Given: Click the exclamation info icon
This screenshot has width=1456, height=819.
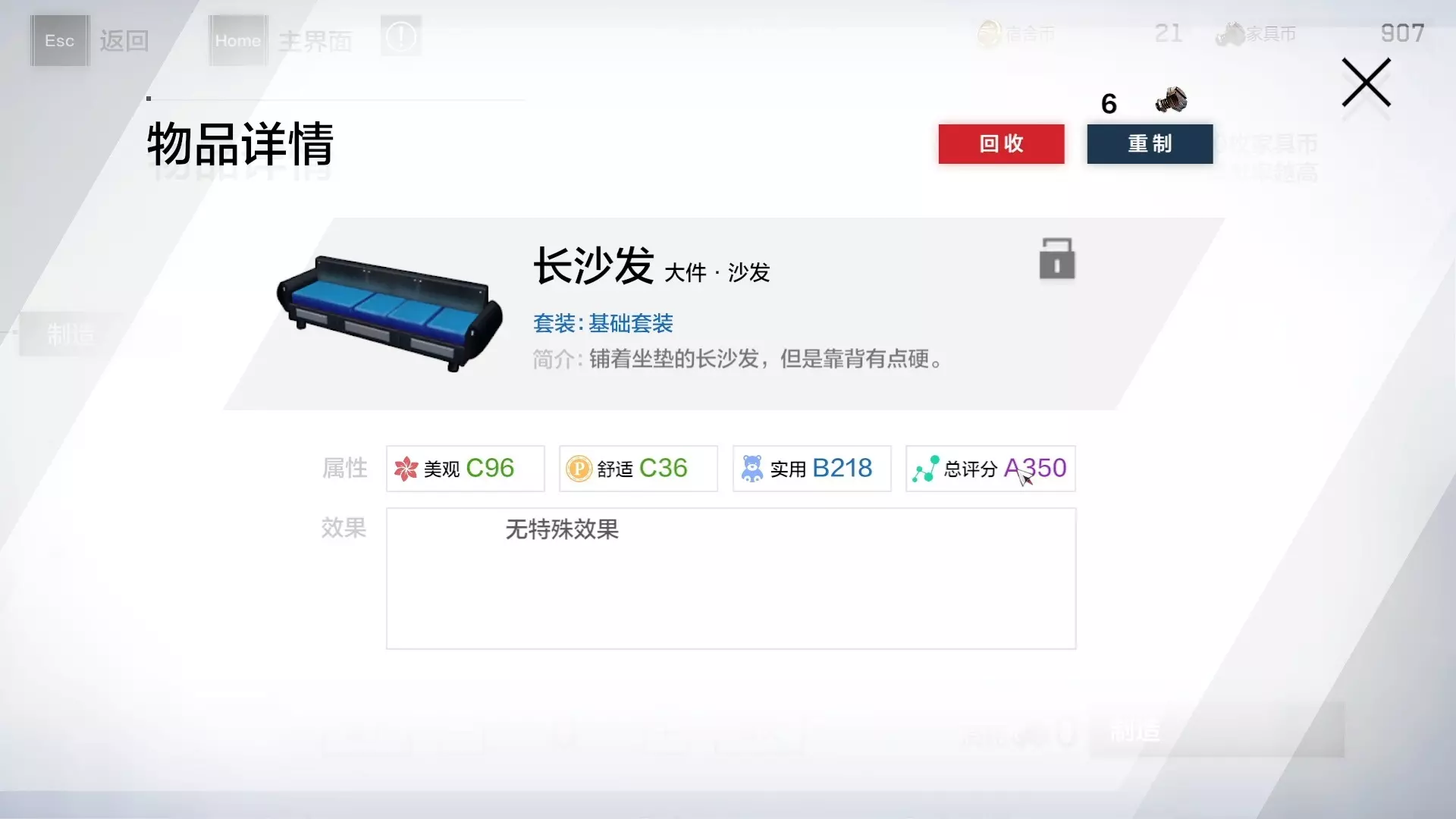Looking at the screenshot, I should [x=401, y=36].
